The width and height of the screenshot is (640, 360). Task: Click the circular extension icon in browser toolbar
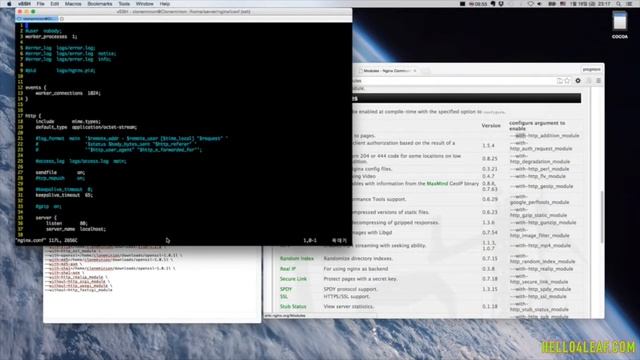coord(578,81)
